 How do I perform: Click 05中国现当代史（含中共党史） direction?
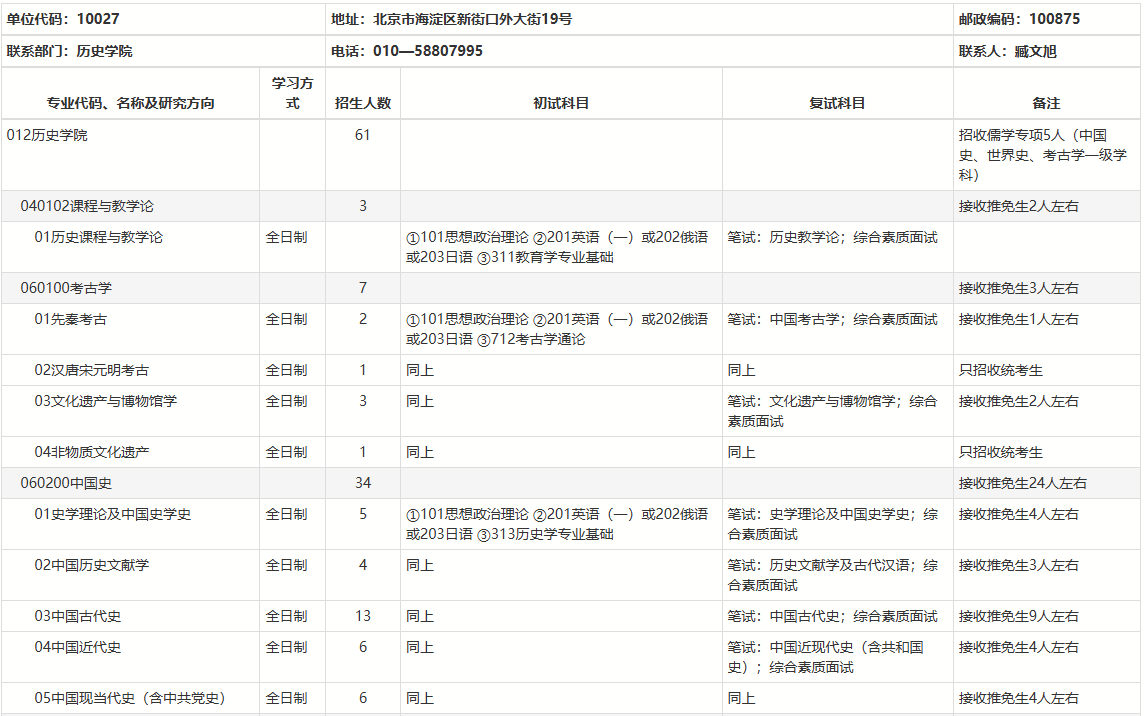pos(130,698)
